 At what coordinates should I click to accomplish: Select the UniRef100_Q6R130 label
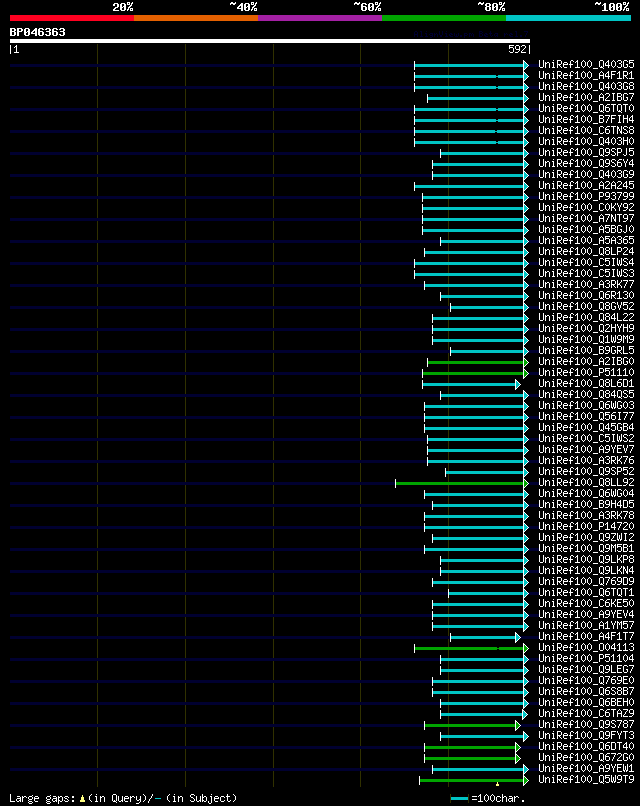(586, 296)
